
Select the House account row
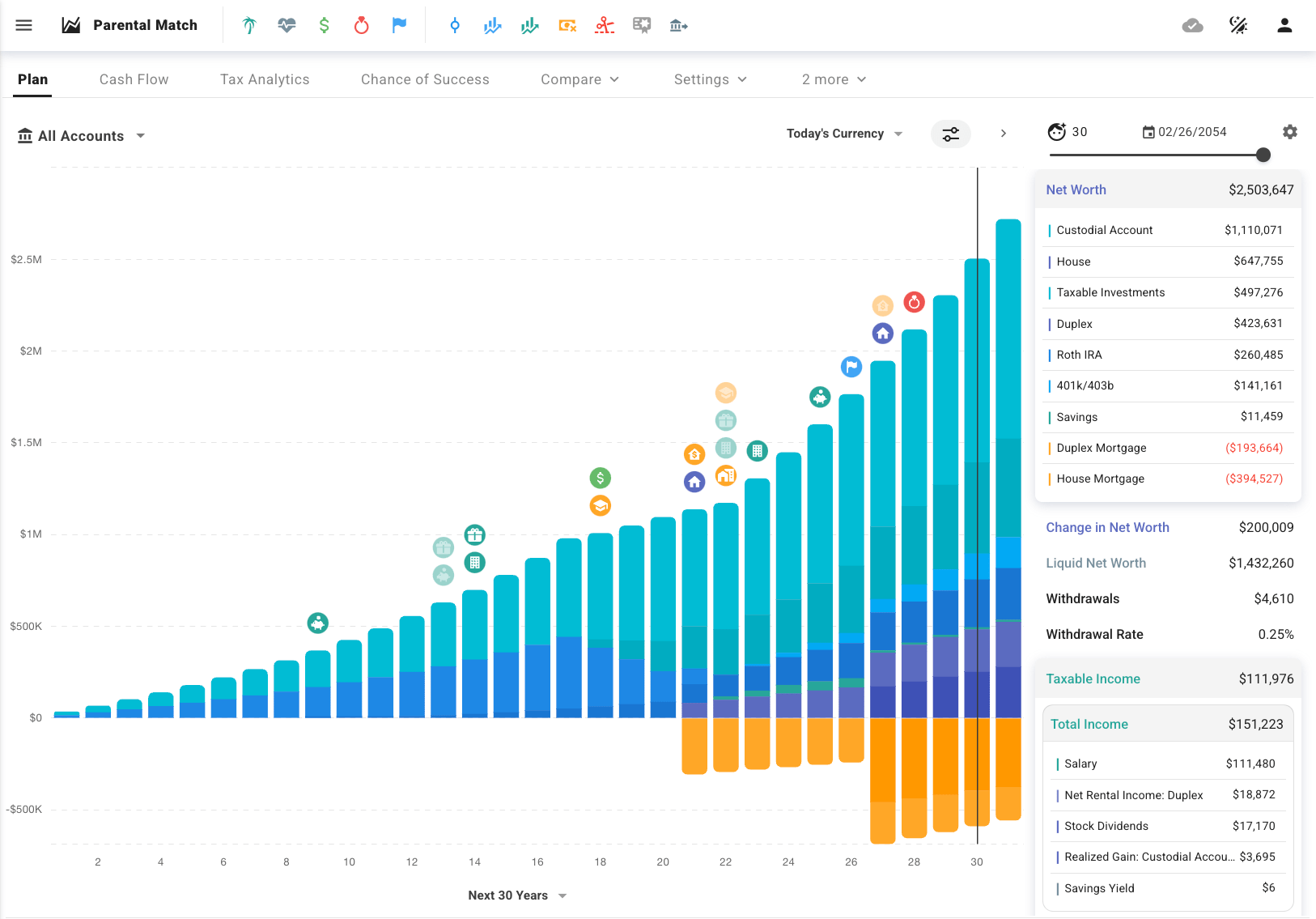coord(1169,262)
